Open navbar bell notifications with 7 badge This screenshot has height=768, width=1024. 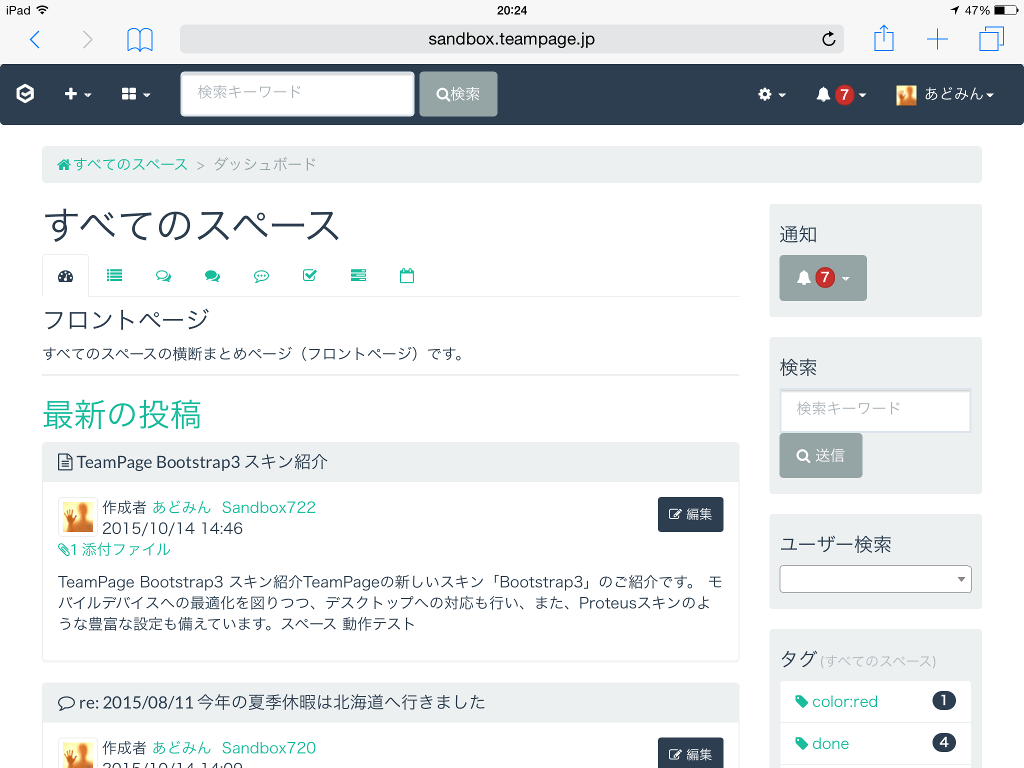pos(840,95)
